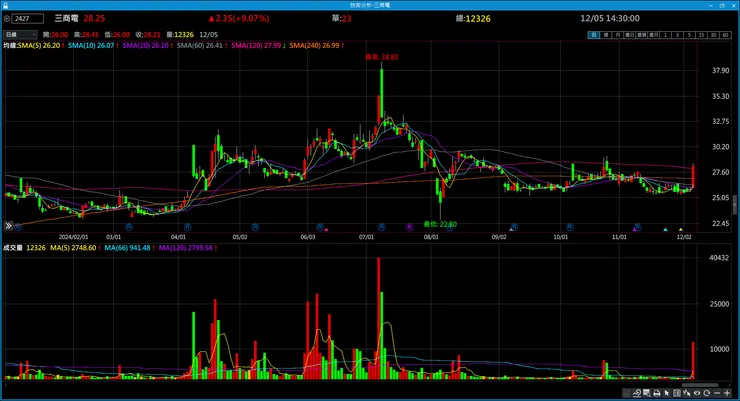Image resolution: width=740 pixels, height=401 pixels.
Task: Click the price change ▲2.35(+9.07%) text
Action: point(239,18)
